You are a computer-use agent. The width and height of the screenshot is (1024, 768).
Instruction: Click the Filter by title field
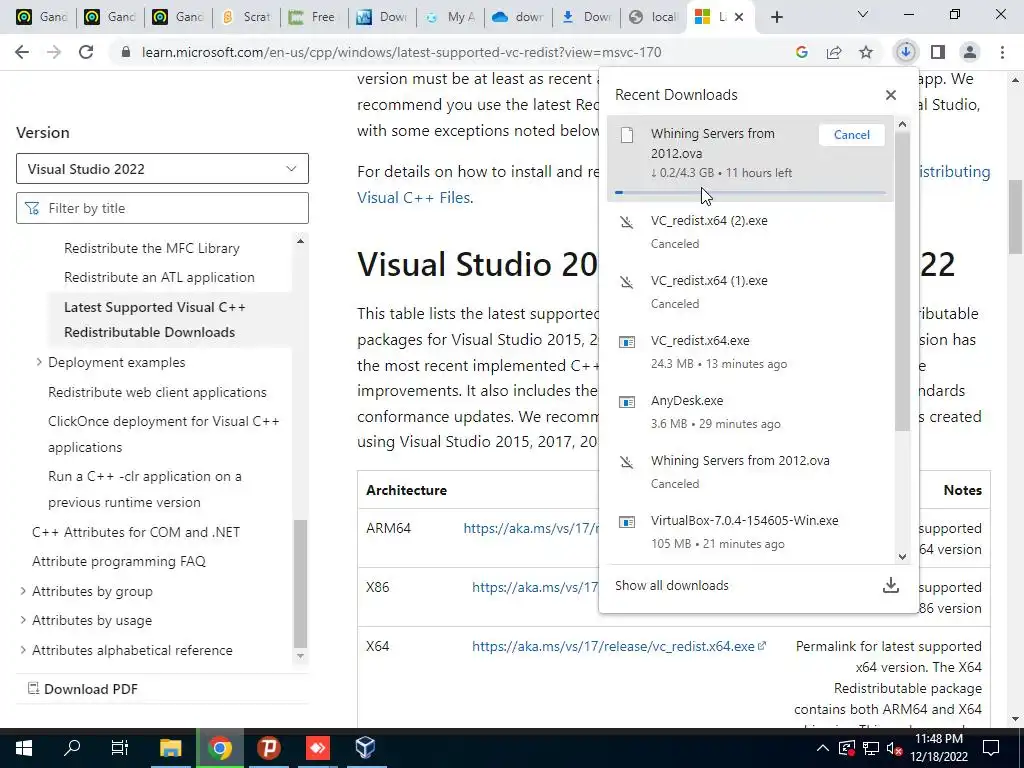[162, 208]
